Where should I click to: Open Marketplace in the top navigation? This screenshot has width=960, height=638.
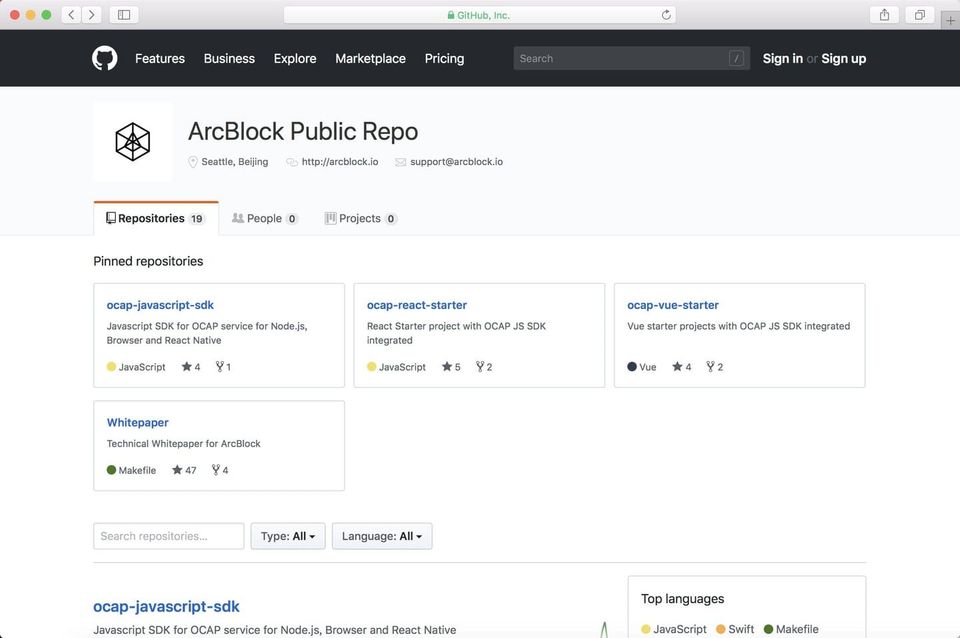tap(370, 58)
